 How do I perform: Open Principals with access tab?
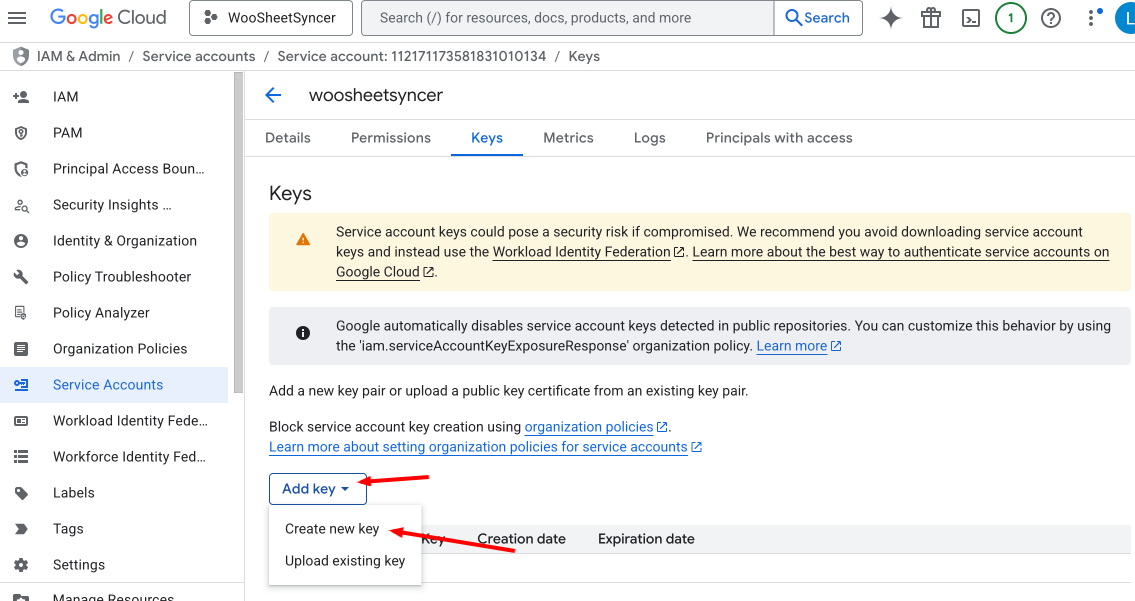(x=779, y=138)
